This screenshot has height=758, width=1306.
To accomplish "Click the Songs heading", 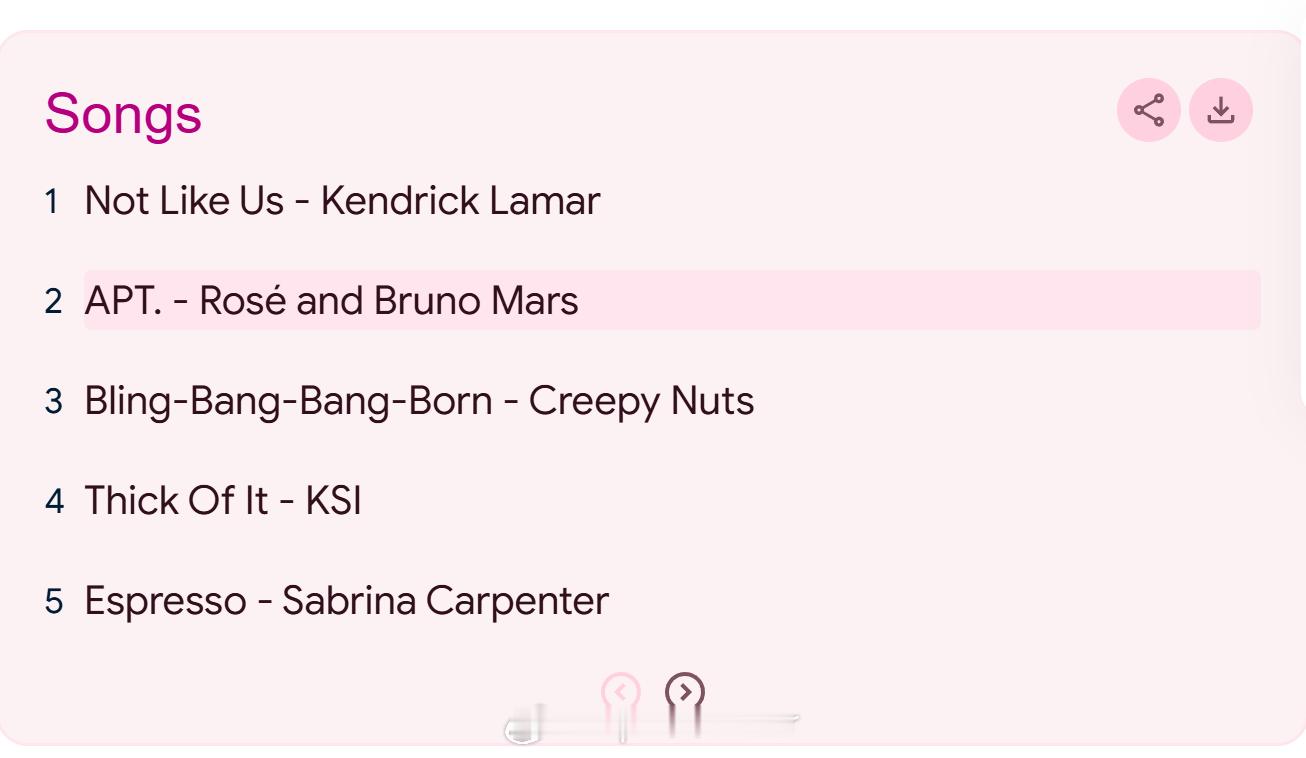I will coord(123,113).
